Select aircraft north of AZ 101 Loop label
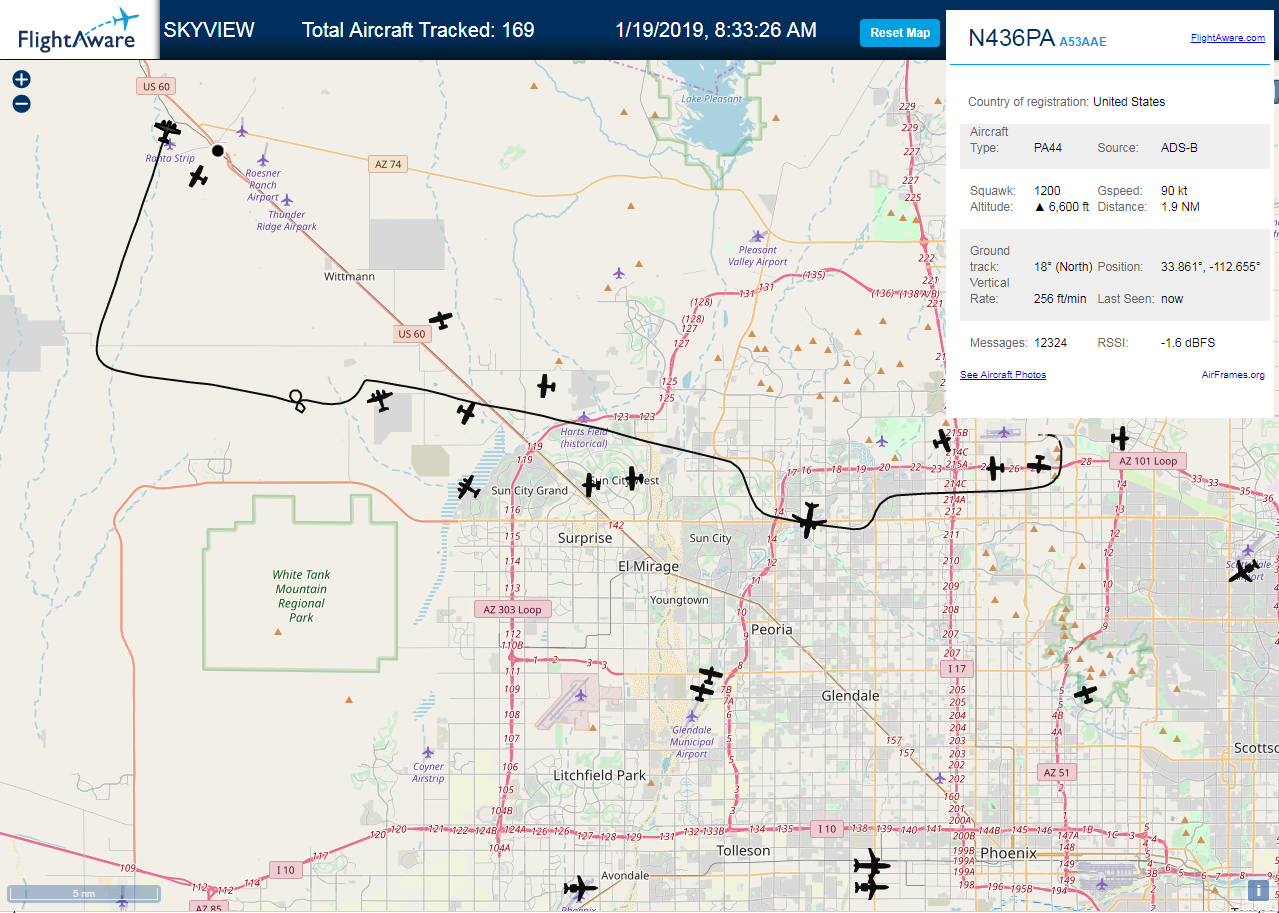 point(1120,438)
